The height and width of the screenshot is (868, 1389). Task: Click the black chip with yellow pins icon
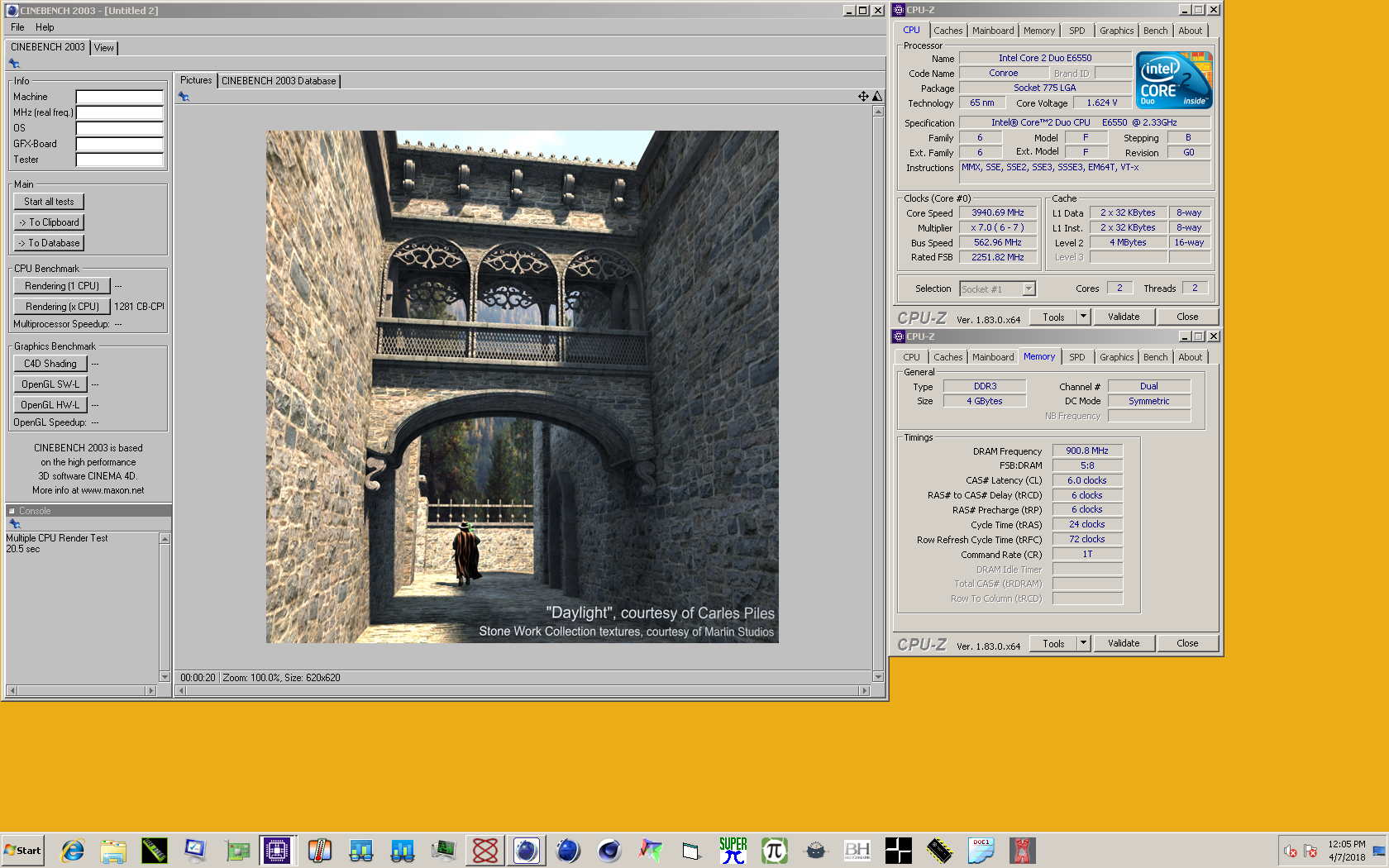point(940,850)
